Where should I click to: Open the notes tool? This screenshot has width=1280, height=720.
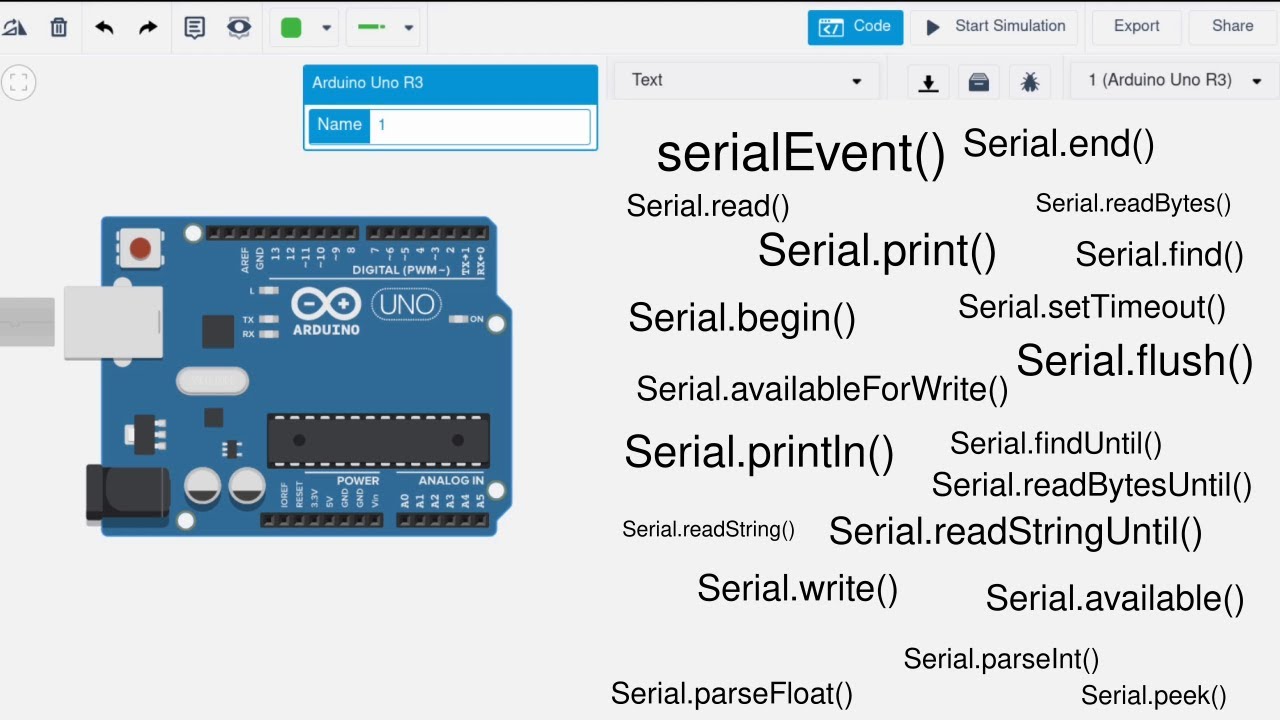[195, 28]
